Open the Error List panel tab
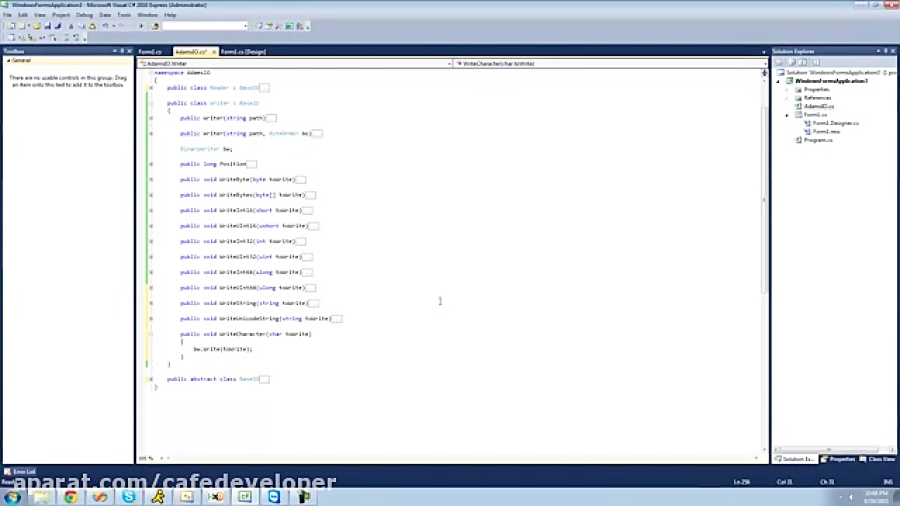This screenshot has width=900, height=506. [x=20, y=472]
